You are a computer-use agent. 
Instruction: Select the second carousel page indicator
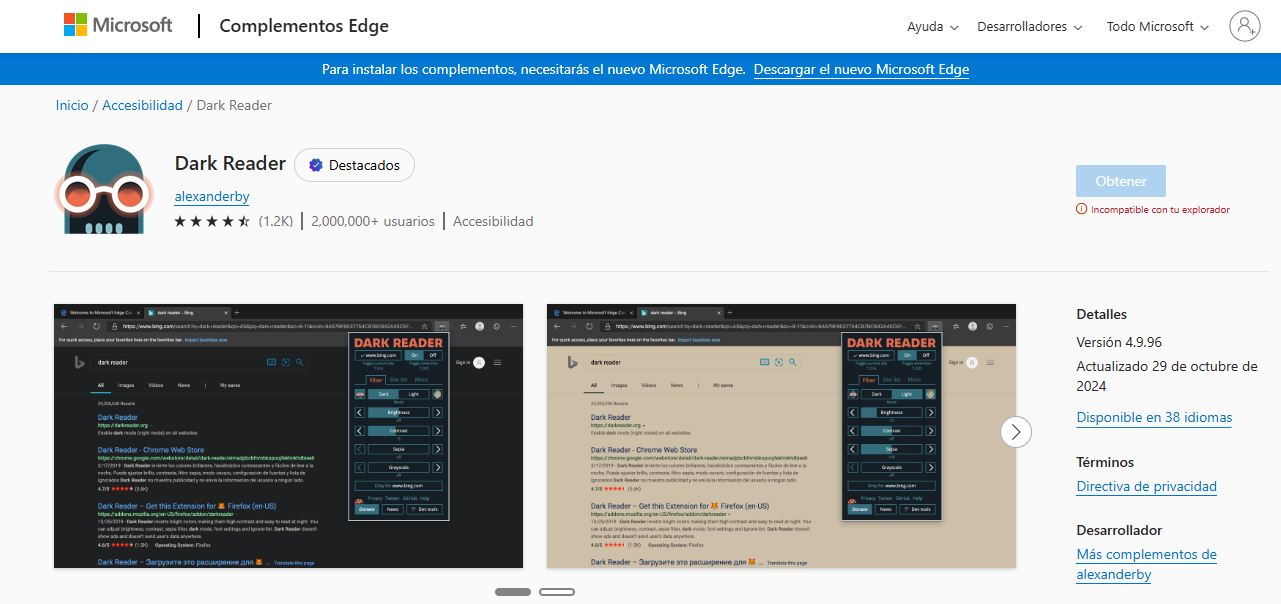557,592
